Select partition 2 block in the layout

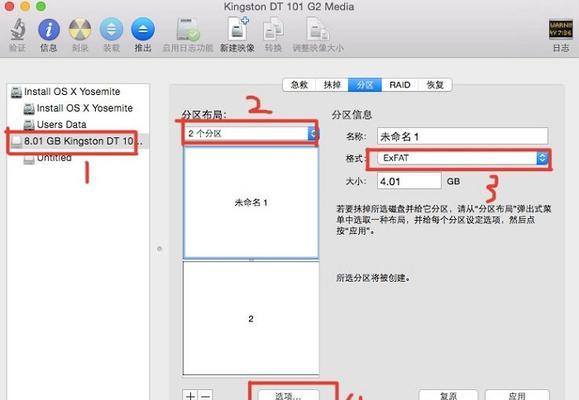click(x=251, y=318)
